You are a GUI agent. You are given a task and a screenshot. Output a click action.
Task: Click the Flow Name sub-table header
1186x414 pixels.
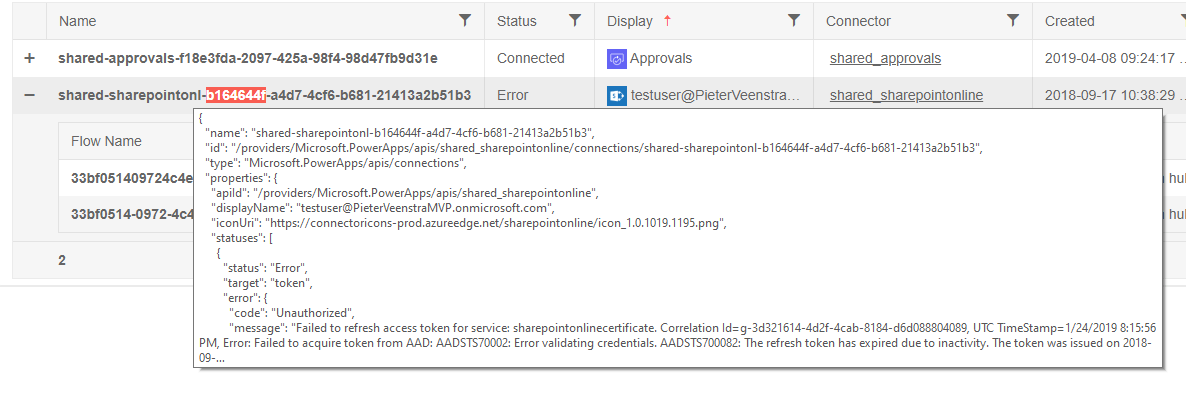pyautogui.click(x=106, y=142)
